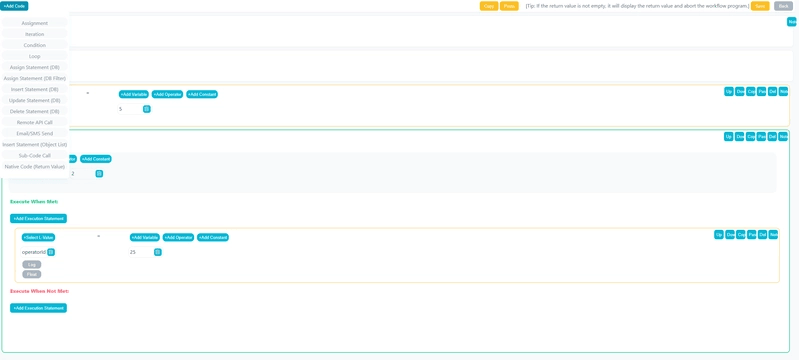Screen dimensions: 799x360
Task: Pick Remote API Call from menu
Action: point(35,122)
